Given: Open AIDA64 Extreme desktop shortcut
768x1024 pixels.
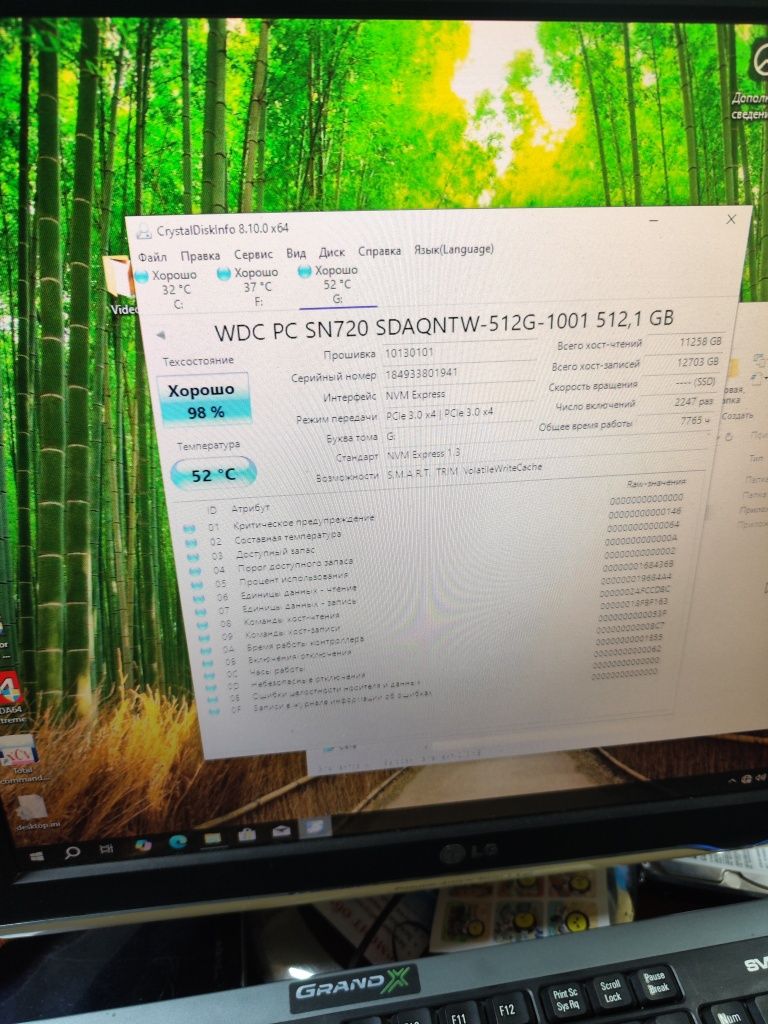Looking at the screenshot, I should [x=12, y=697].
